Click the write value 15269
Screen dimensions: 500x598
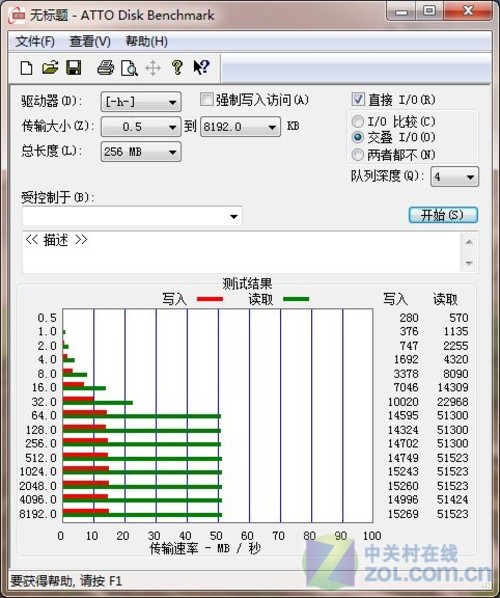403,514
